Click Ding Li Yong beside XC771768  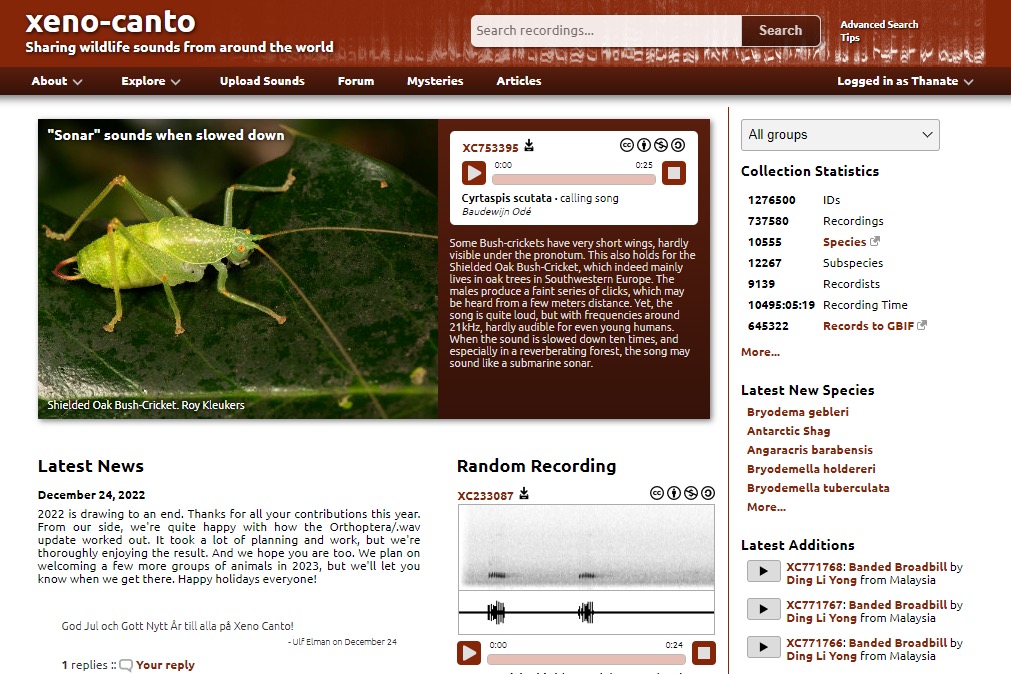[821, 580]
